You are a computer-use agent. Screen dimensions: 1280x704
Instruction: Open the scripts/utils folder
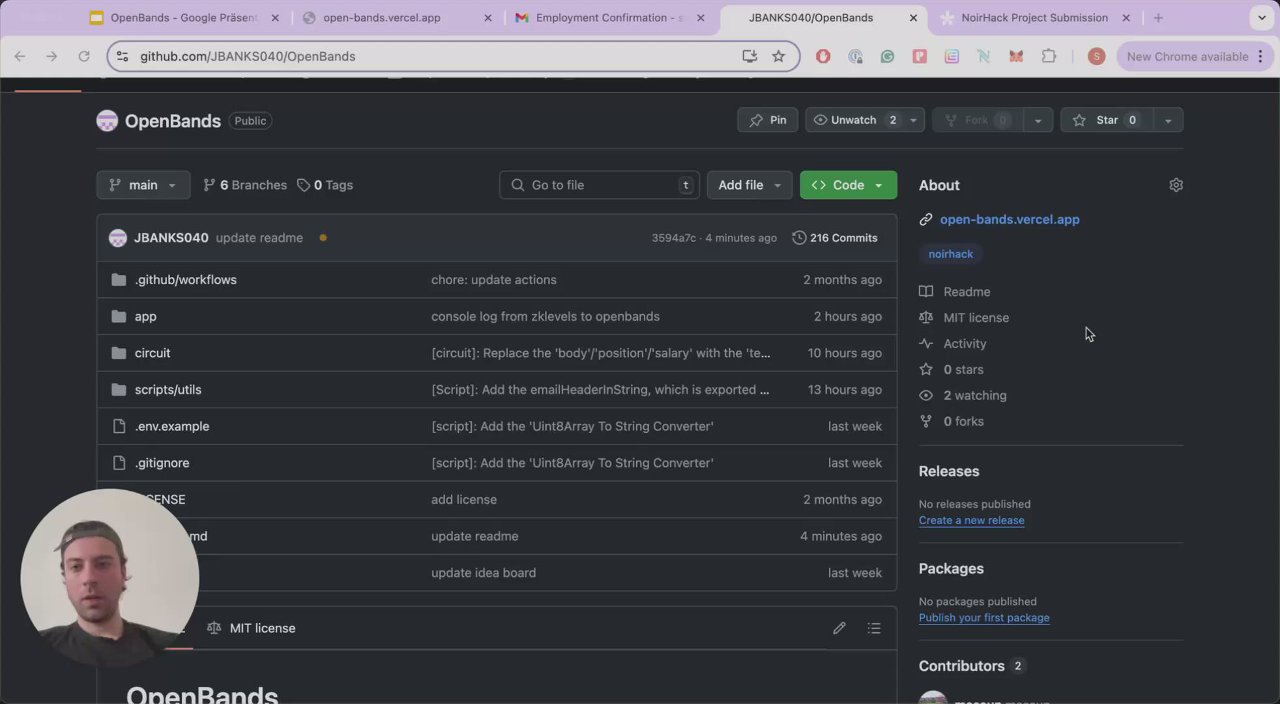tap(168, 390)
